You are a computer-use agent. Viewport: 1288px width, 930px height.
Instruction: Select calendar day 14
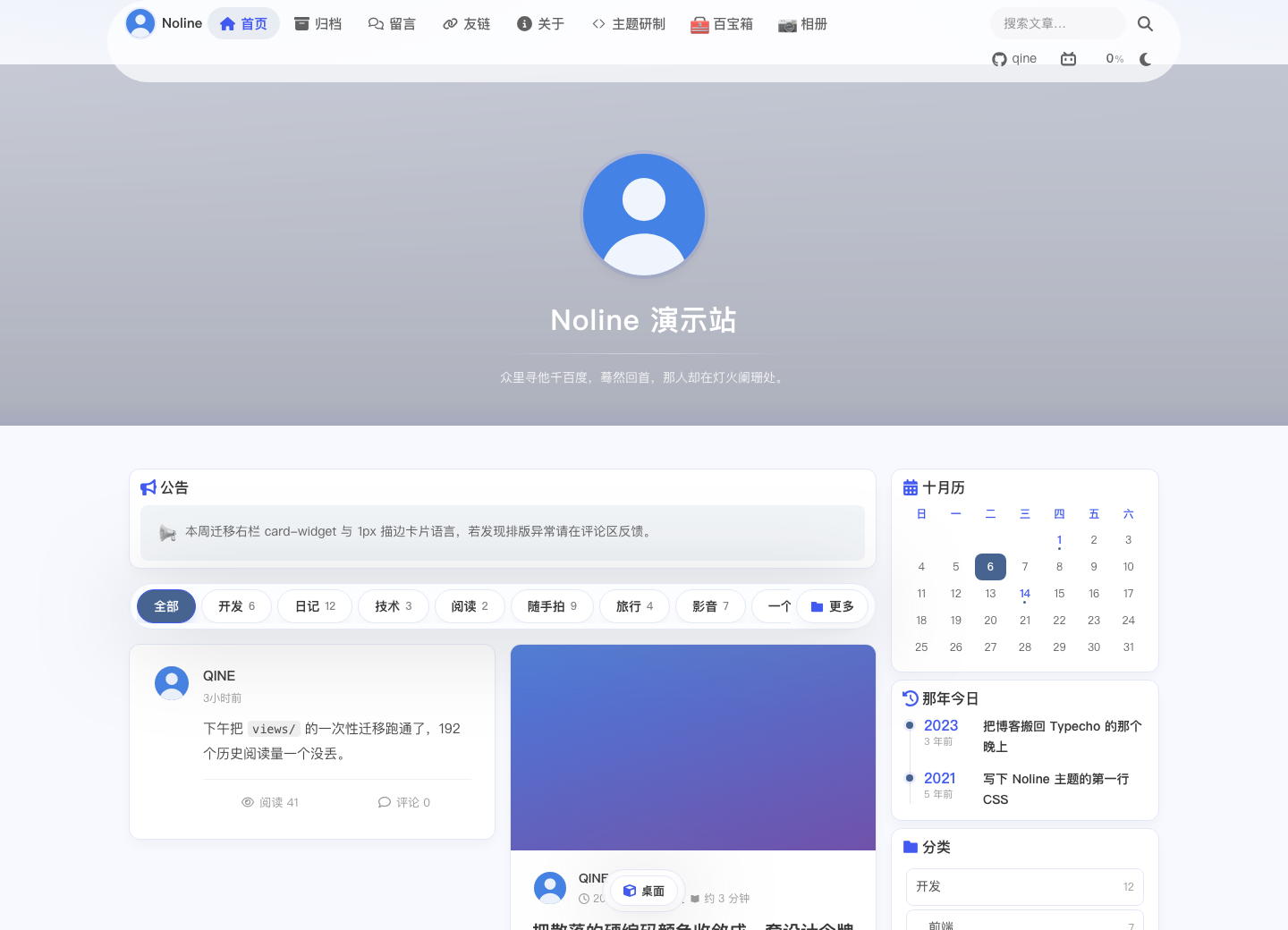1025,594
